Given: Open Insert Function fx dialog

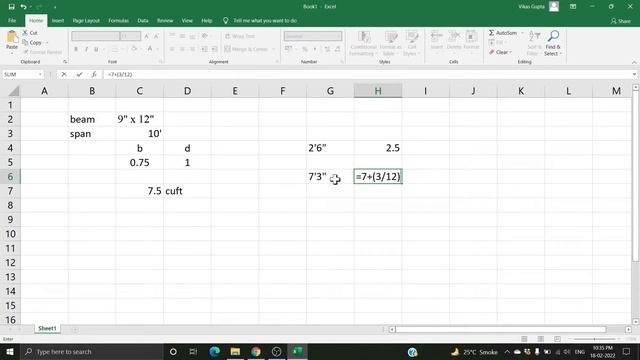Looking at the screenshot, I should 94,74.
